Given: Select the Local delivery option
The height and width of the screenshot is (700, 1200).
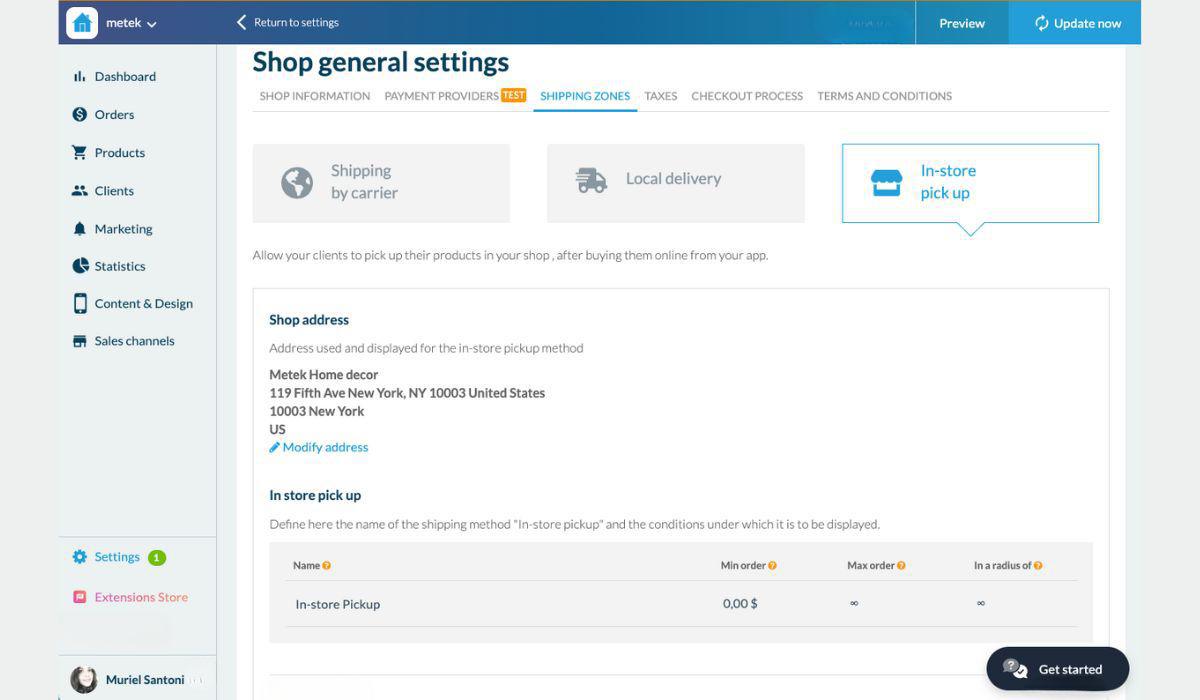Looking at the screenshot, I should click(x=675, y=183).
